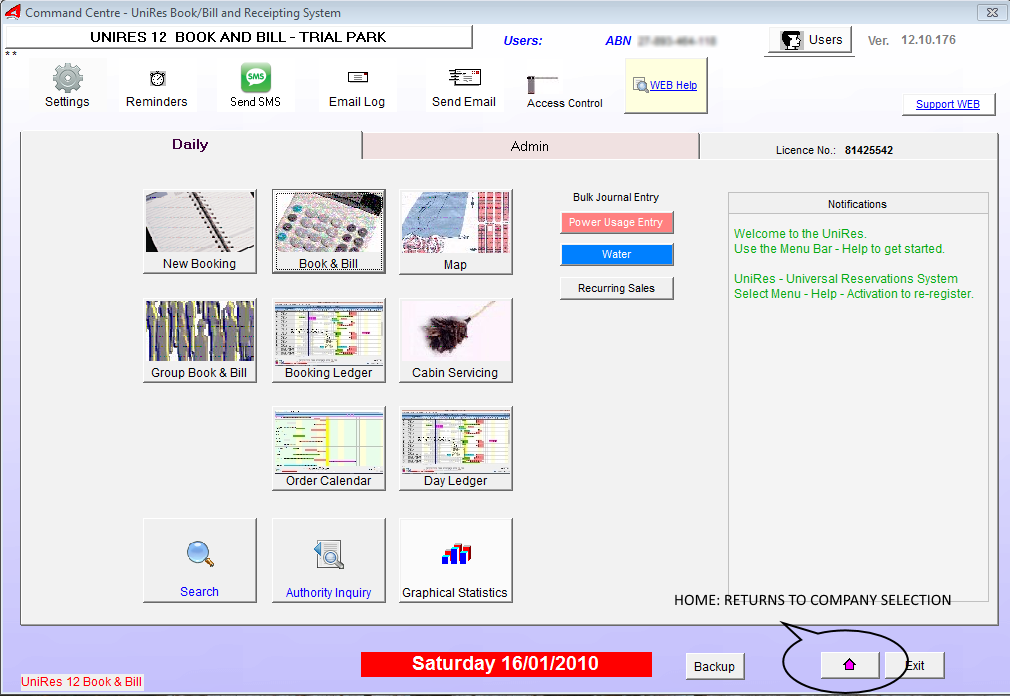This screenshot has width=1010, height=696.
Task: Switch to the Admin tab
Action: [x=529, y=146]
